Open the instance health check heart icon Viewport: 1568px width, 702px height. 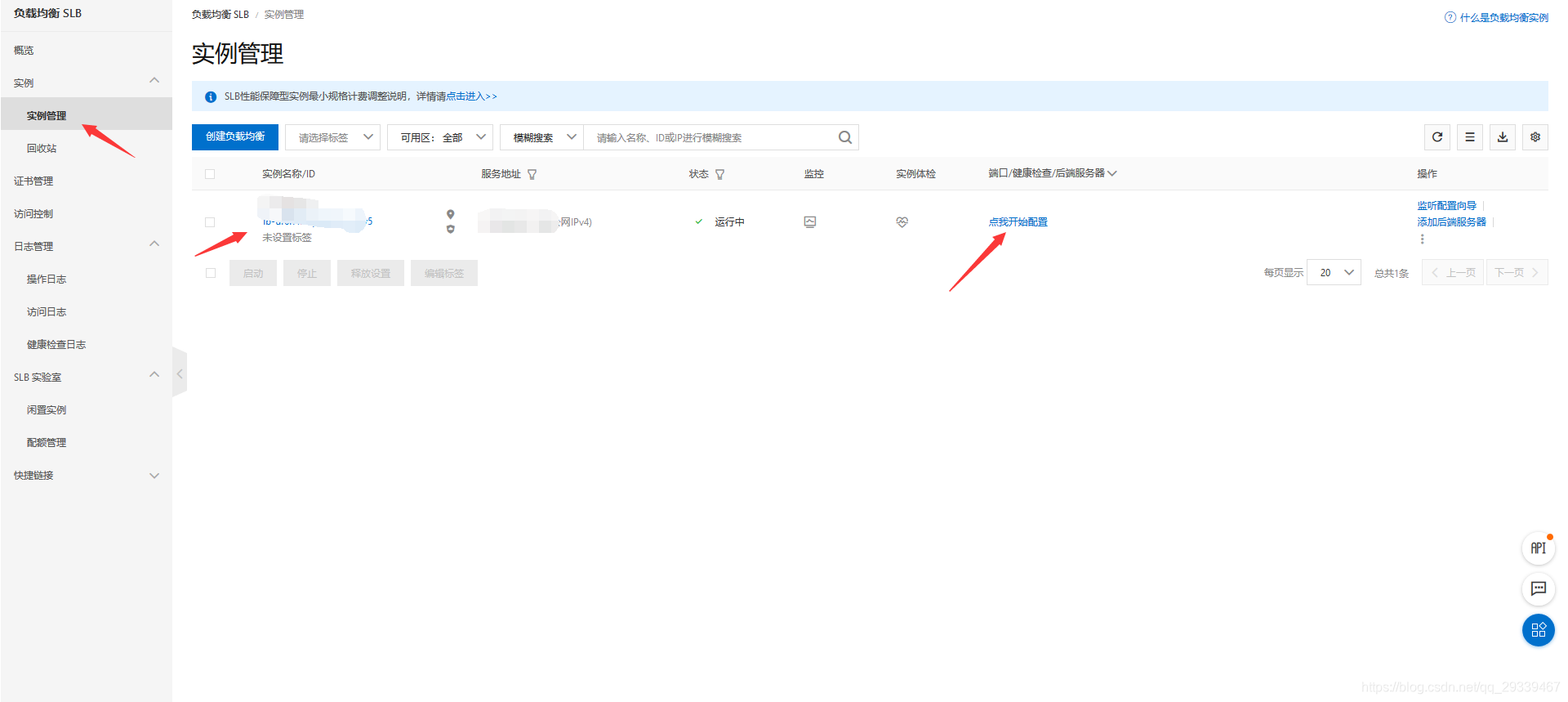(902, 221)
